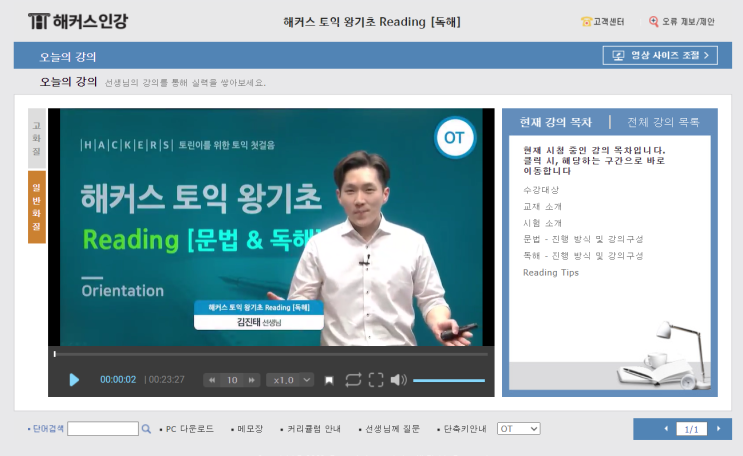Open 메모장 notepad link
This screenshot has width=743, height=456.
(250, 429)
